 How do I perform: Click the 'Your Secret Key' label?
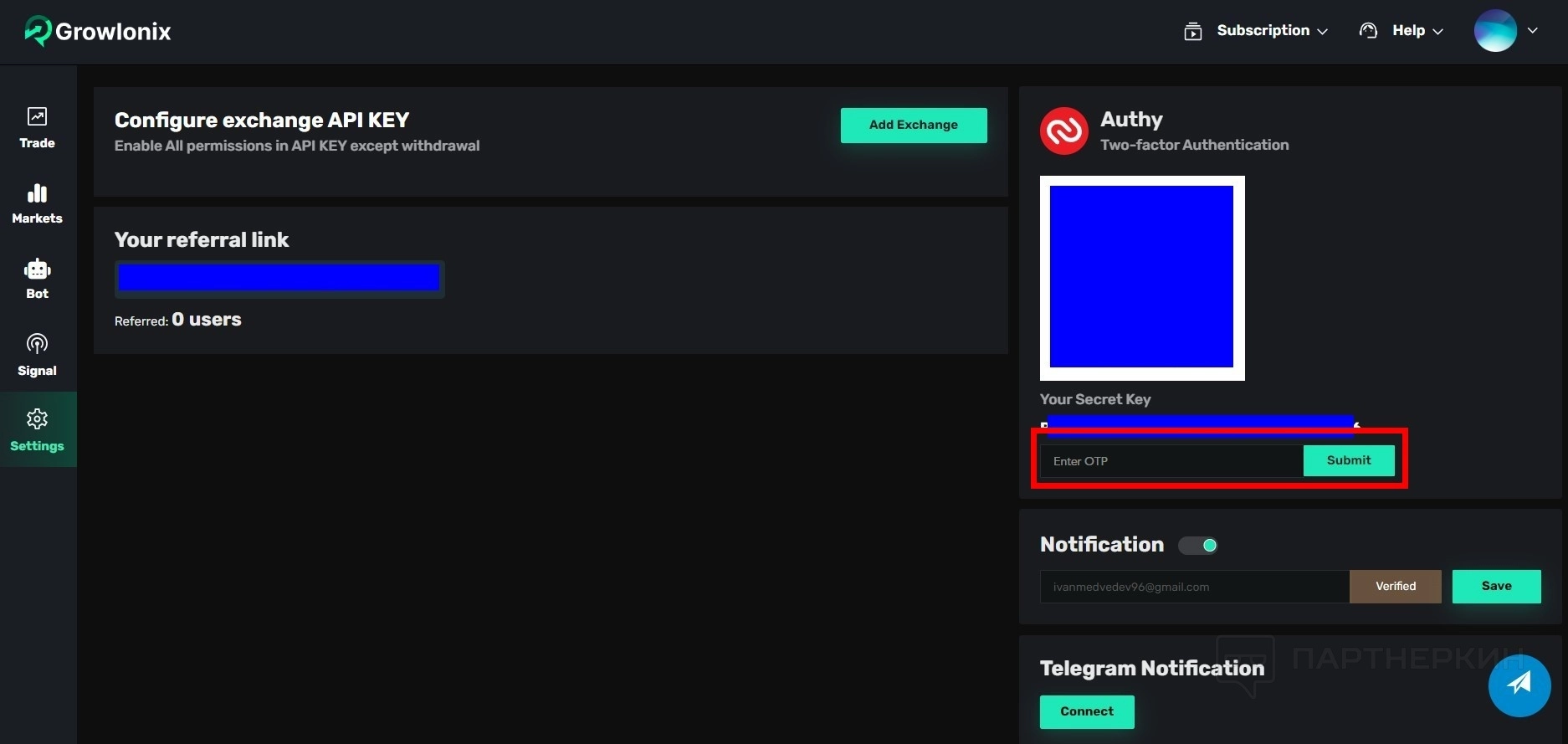point(1095,399)
